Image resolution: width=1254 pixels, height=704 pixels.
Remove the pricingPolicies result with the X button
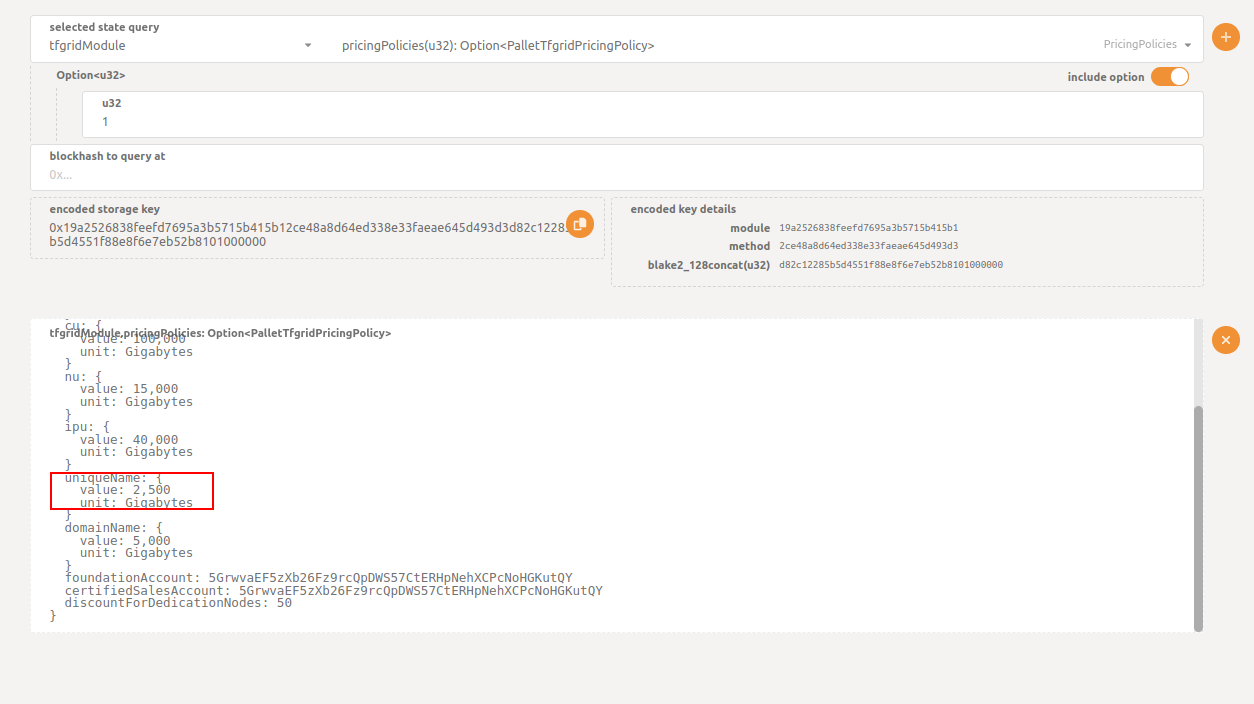pos(1225,340)
